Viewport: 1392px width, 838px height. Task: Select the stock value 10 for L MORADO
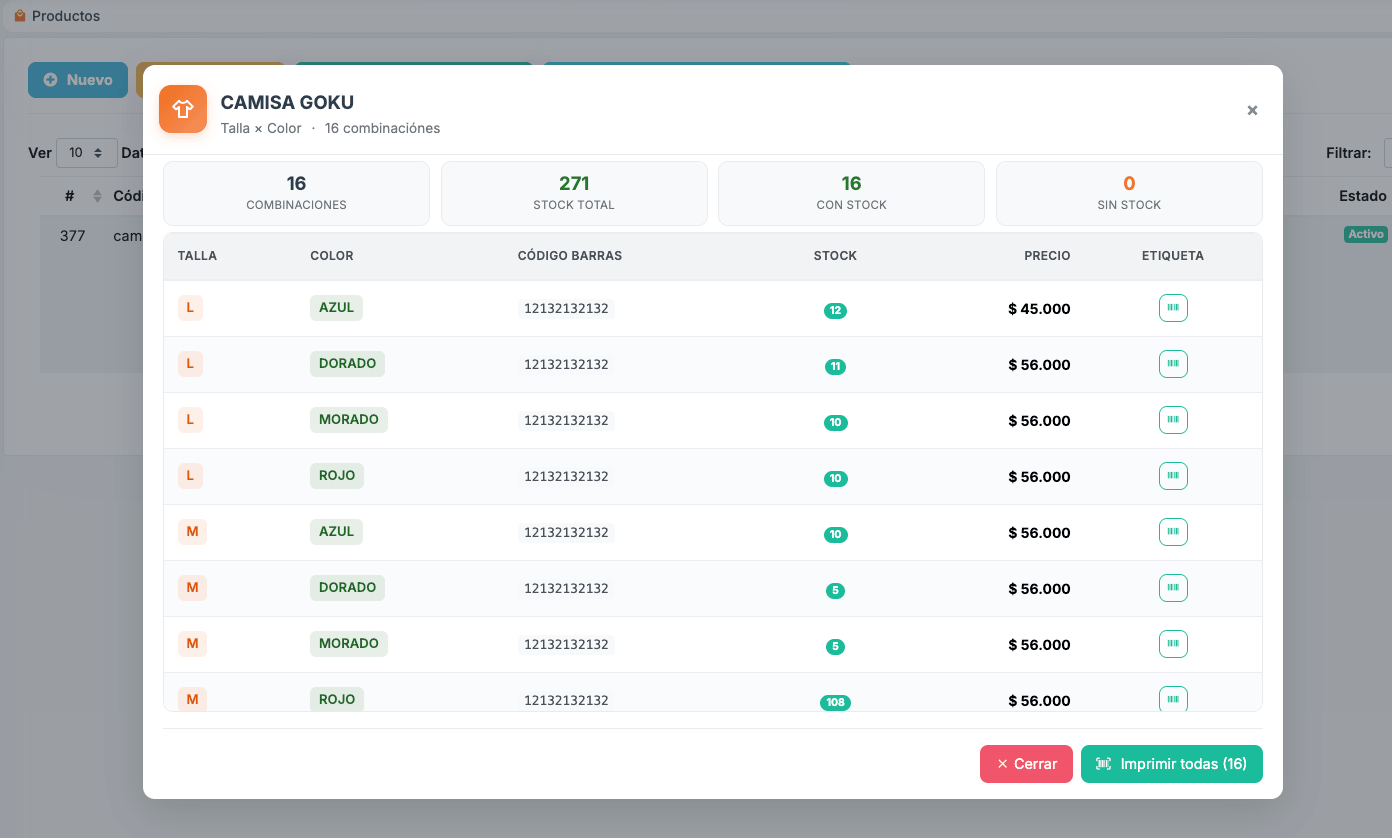[835, 423]
